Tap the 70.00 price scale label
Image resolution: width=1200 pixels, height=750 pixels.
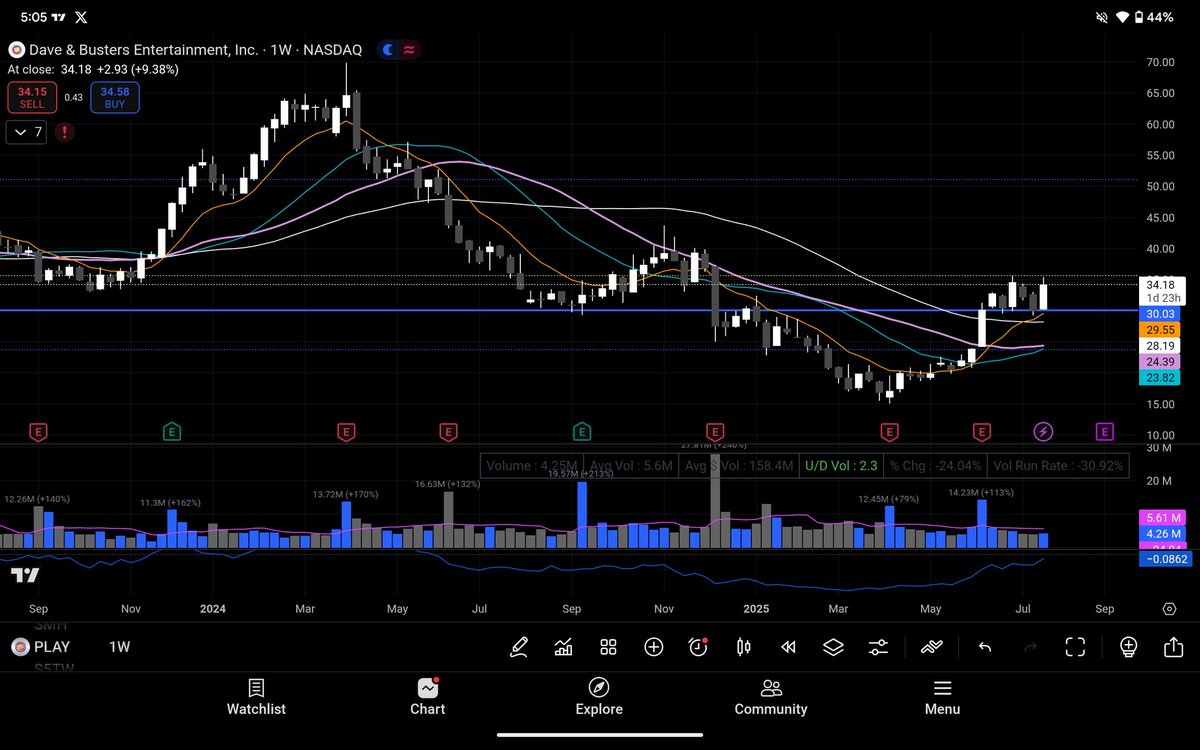point(1160,62)
